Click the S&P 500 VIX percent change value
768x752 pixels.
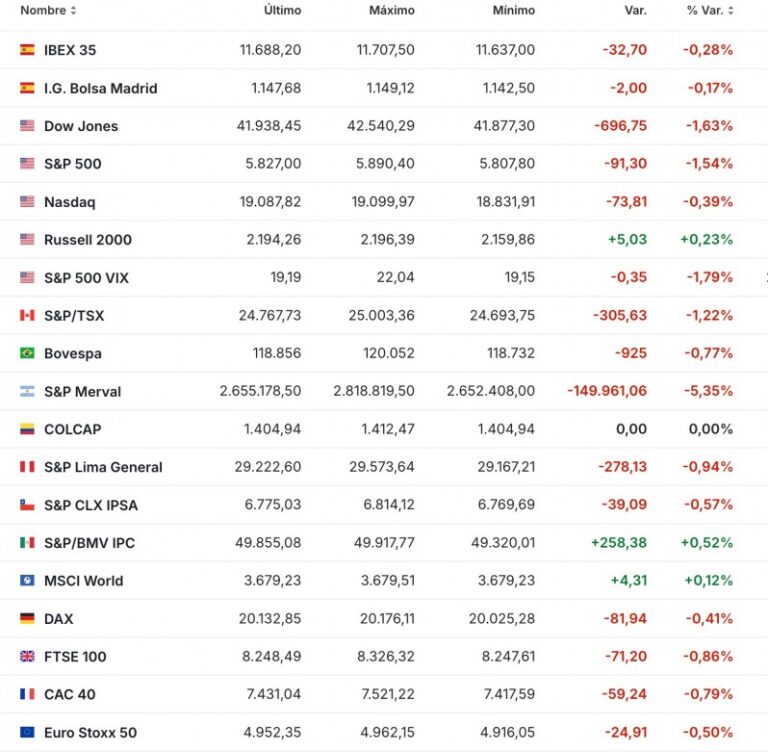point(709,277)
